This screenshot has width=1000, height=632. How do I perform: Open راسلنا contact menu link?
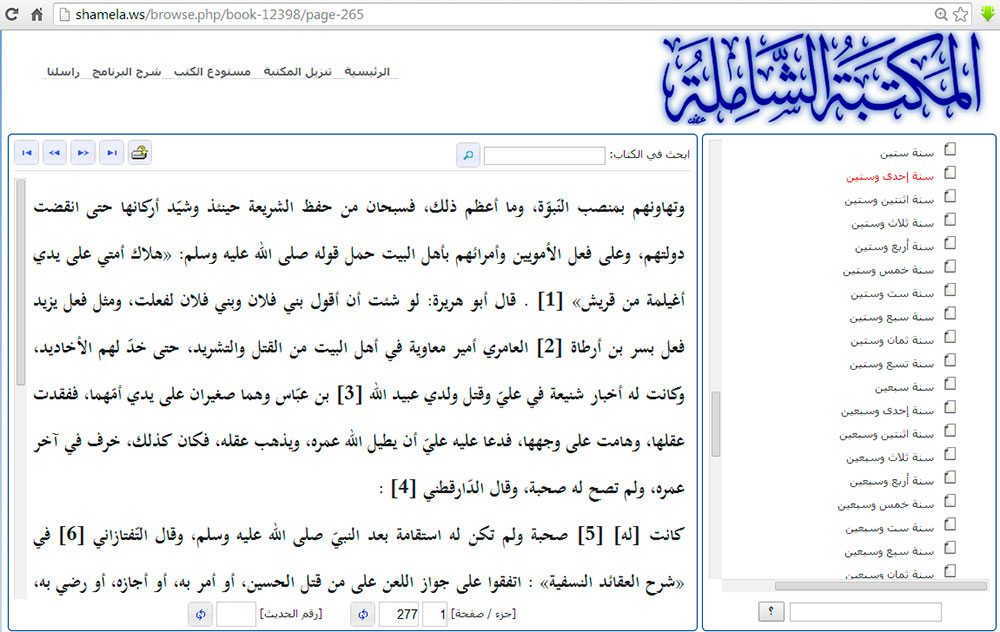pyautogui.click(x=63, y=71)
